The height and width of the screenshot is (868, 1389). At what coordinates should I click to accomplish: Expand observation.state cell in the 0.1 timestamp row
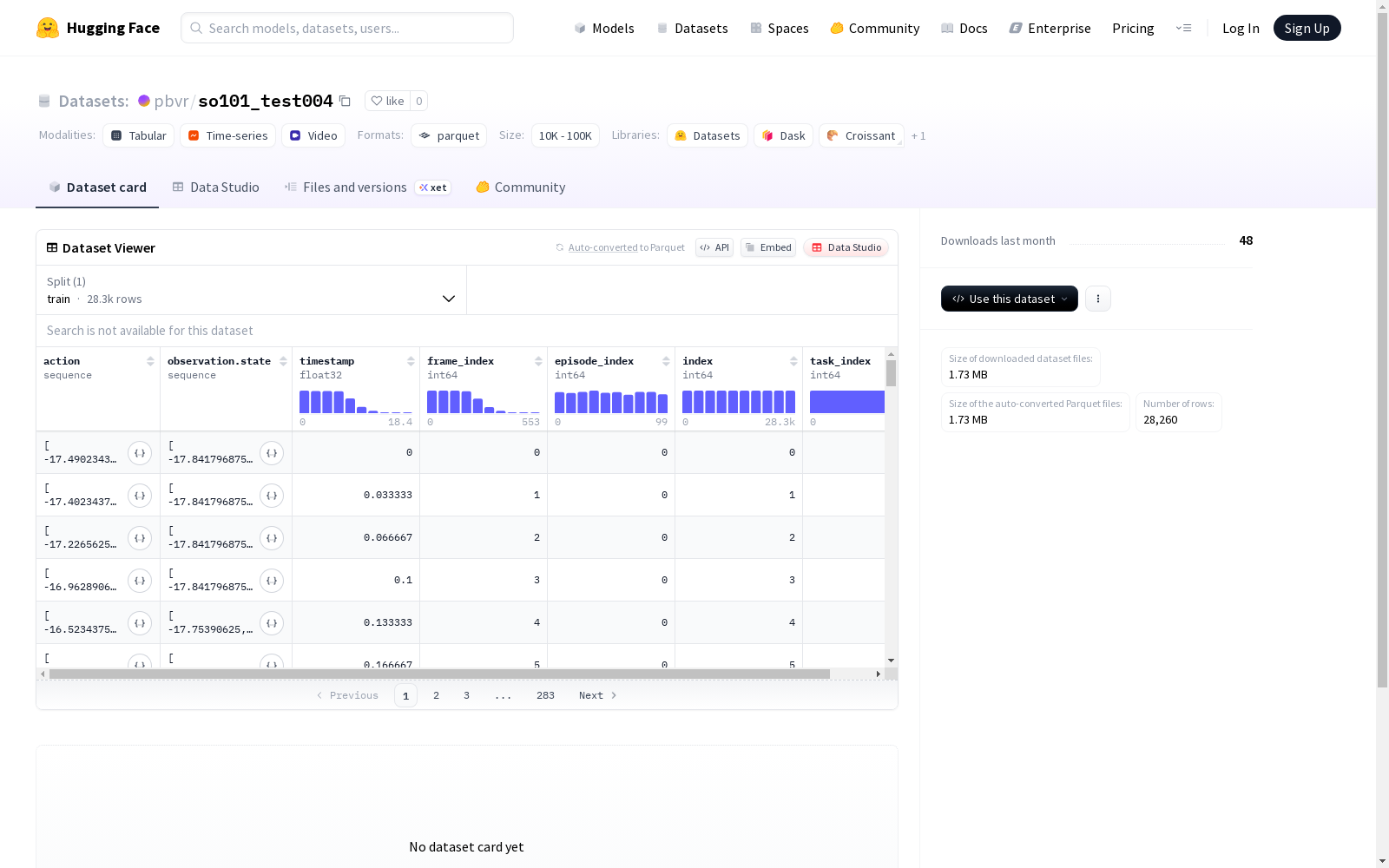coord(272,581)
